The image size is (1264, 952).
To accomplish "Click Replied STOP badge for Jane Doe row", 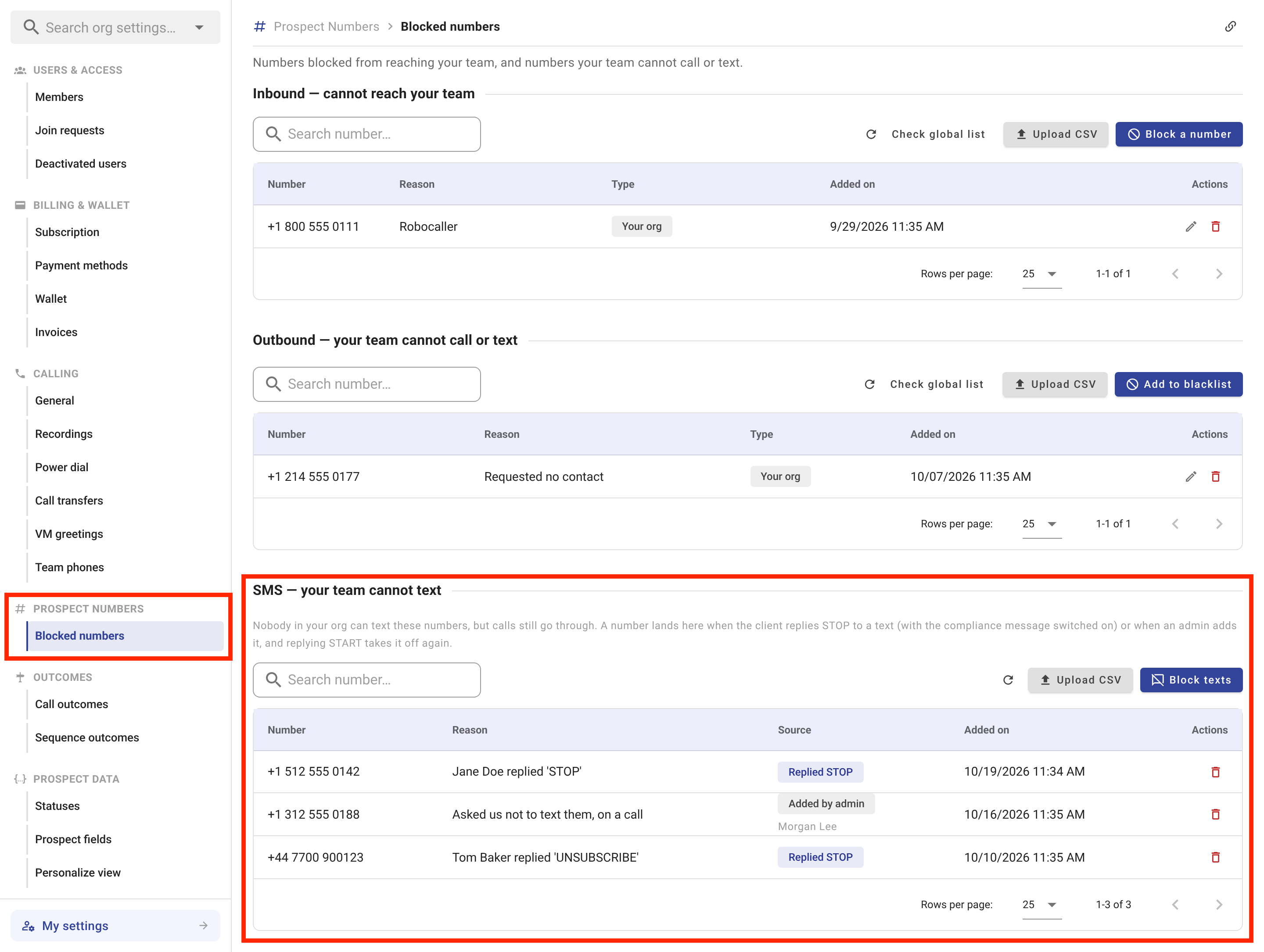I will point(820,772).
